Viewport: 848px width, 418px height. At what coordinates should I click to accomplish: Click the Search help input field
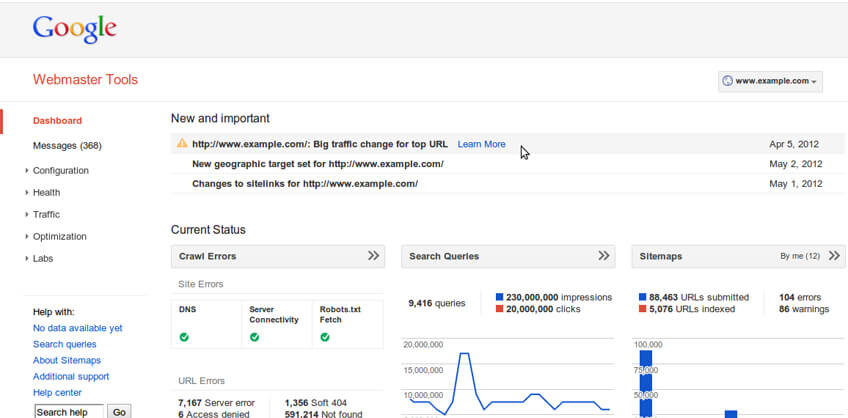69,412
